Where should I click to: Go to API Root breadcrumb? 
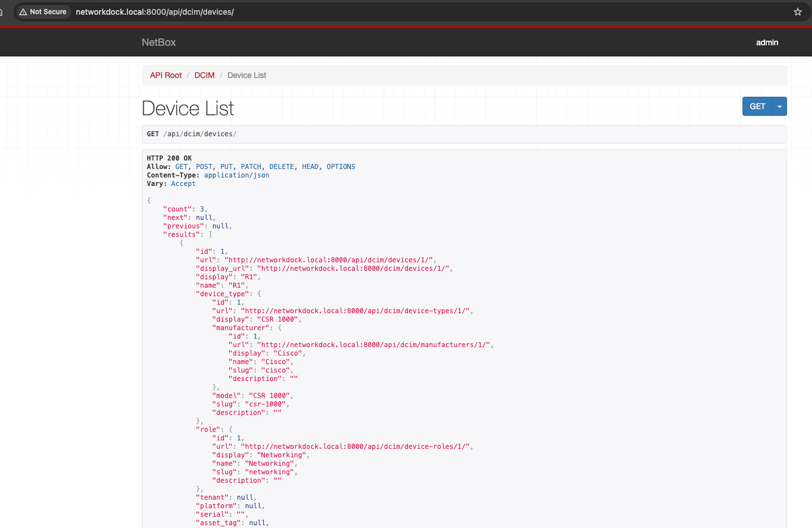(166, 75)
